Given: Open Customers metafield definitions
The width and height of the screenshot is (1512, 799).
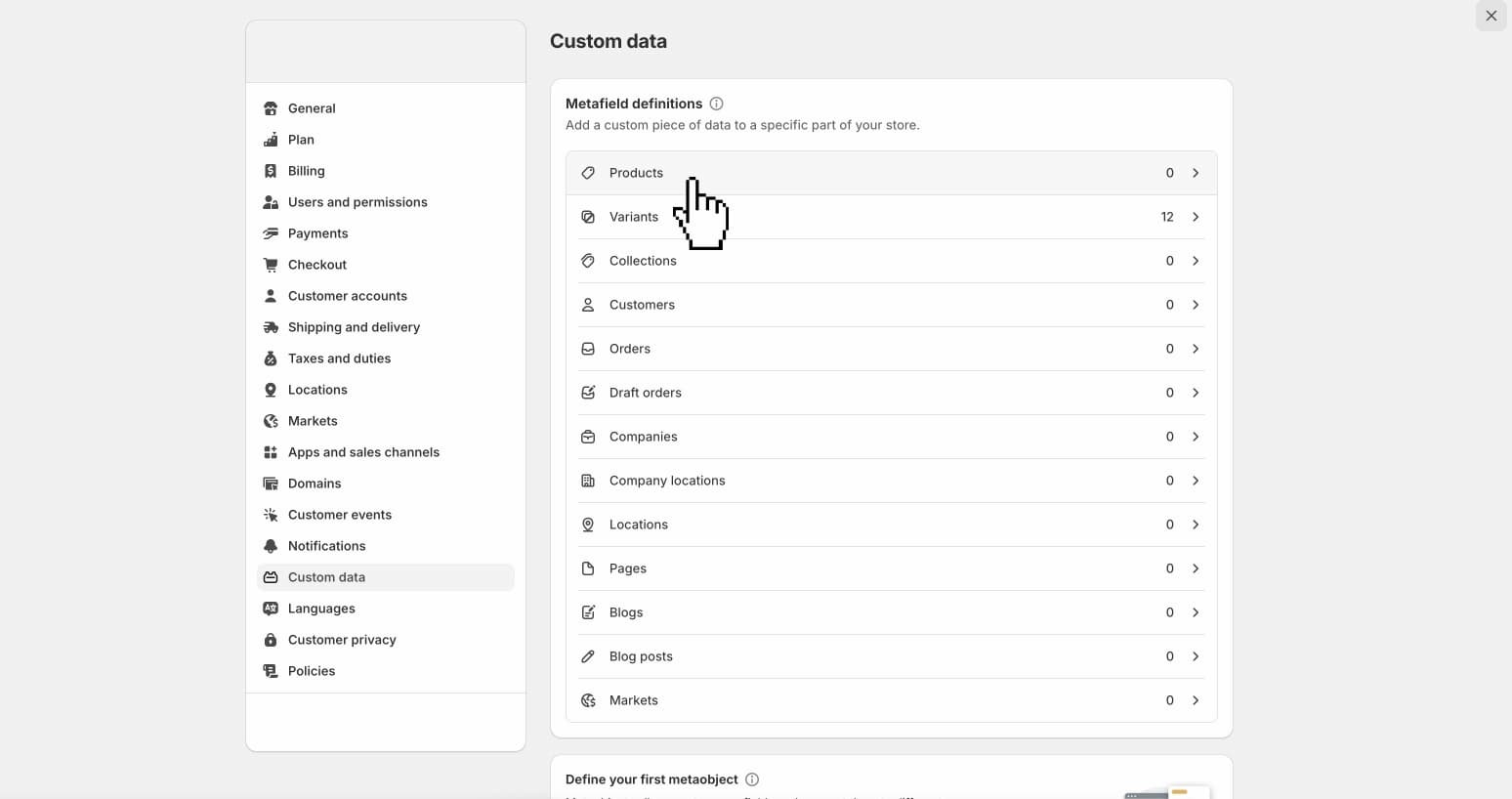Looking at the screenshot, I should pos(642,305).
